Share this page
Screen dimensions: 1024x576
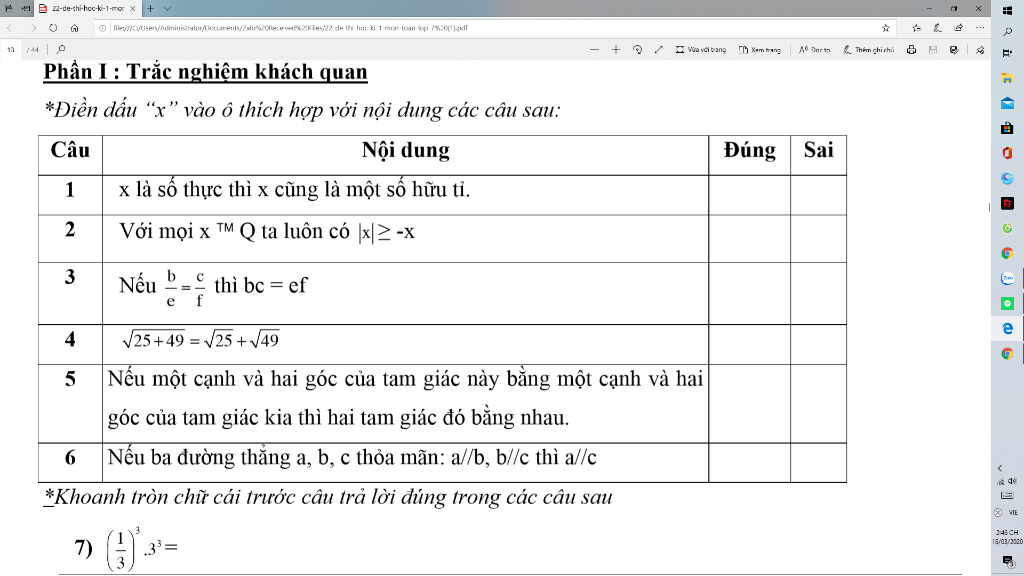[x=958, y=28]
